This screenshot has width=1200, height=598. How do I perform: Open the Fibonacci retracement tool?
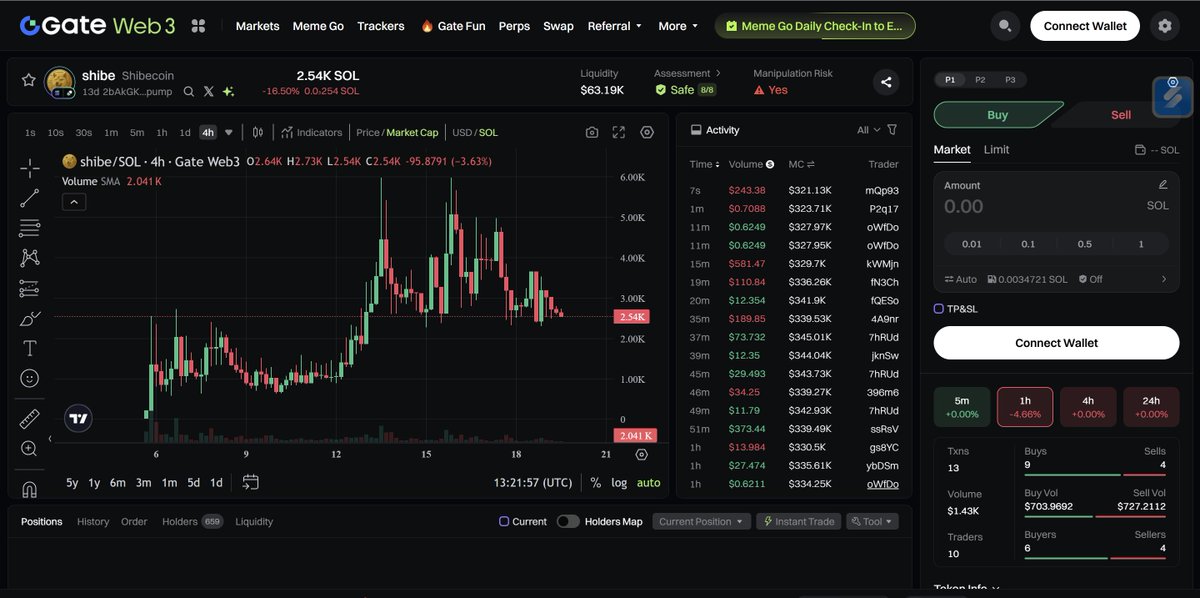tap(30, 228)
